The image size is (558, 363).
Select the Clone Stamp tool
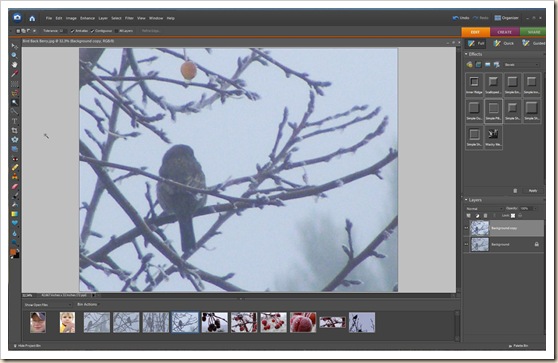pyautogui.click(x=15, y=177)
